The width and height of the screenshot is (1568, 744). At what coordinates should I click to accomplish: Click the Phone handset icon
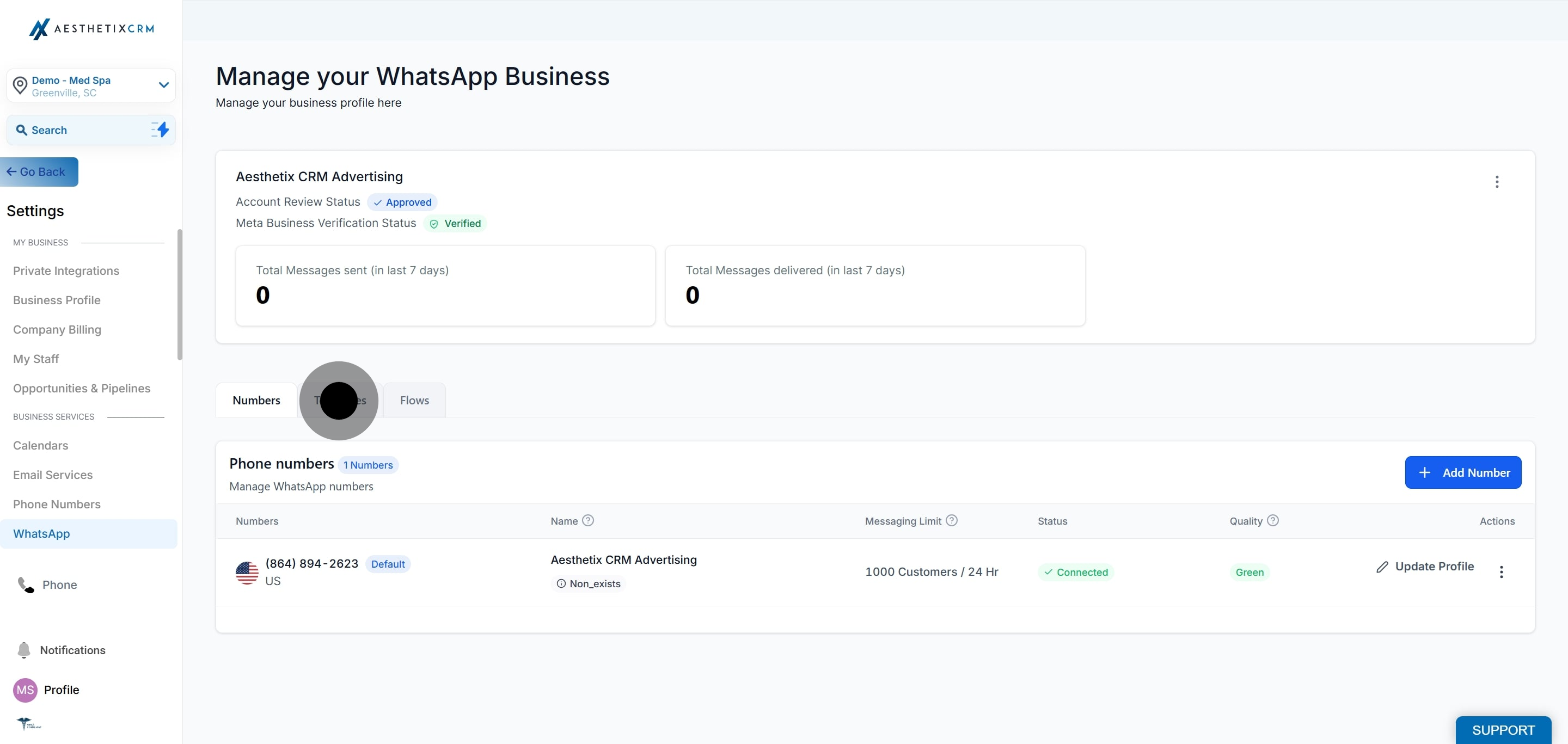[26, 585]
